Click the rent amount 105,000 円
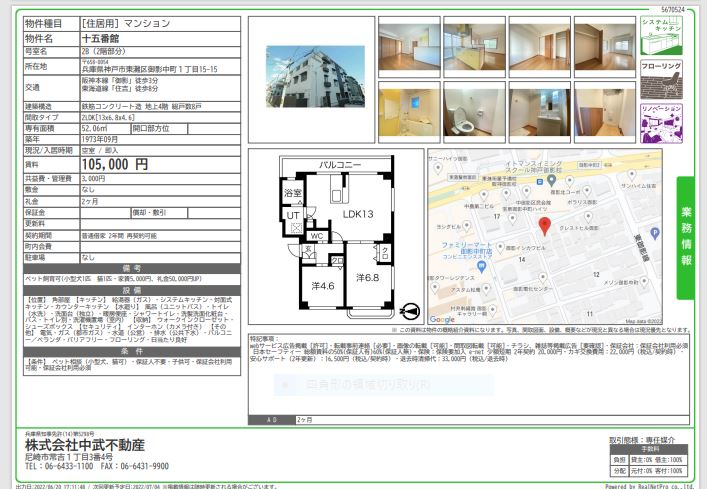This screenshot has width=707, height=489. (x=115, y=165)
